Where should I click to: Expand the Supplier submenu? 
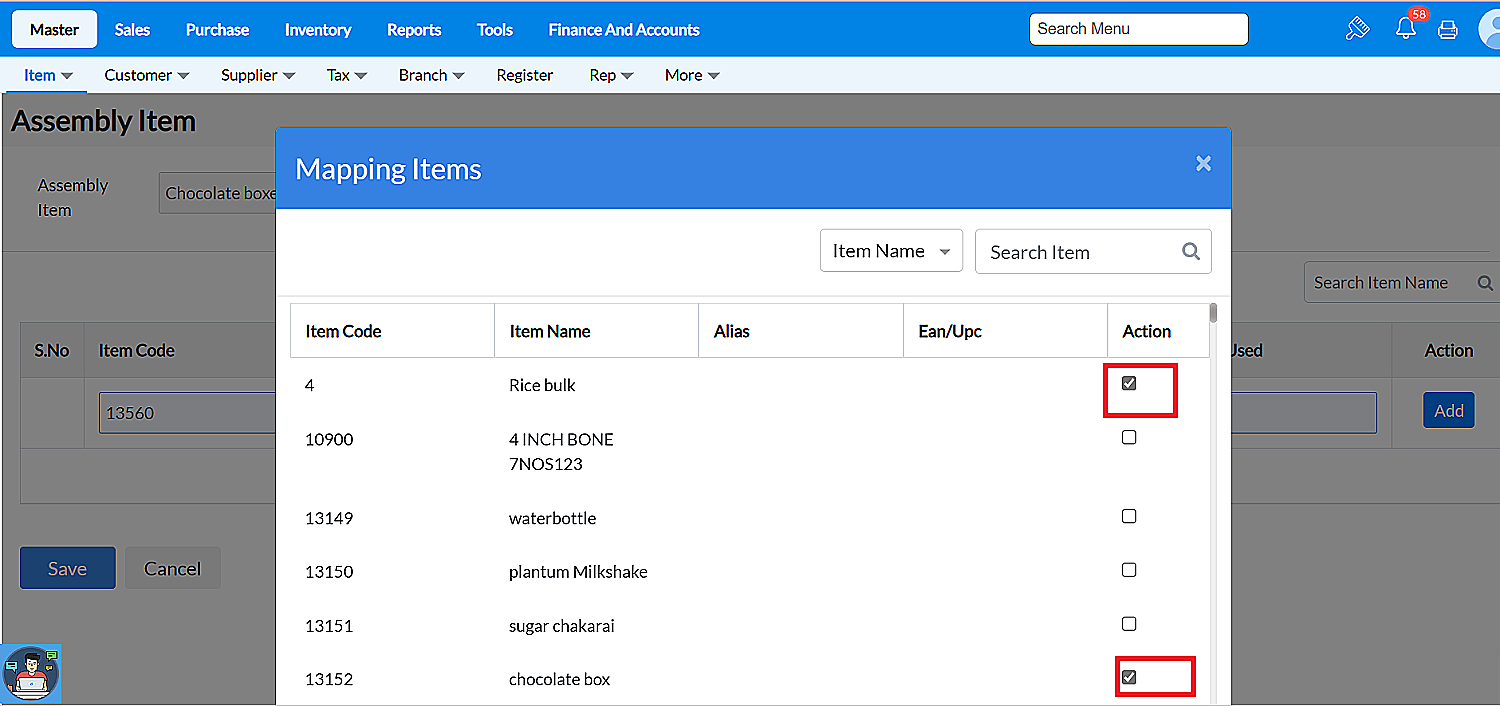[257, 75]
